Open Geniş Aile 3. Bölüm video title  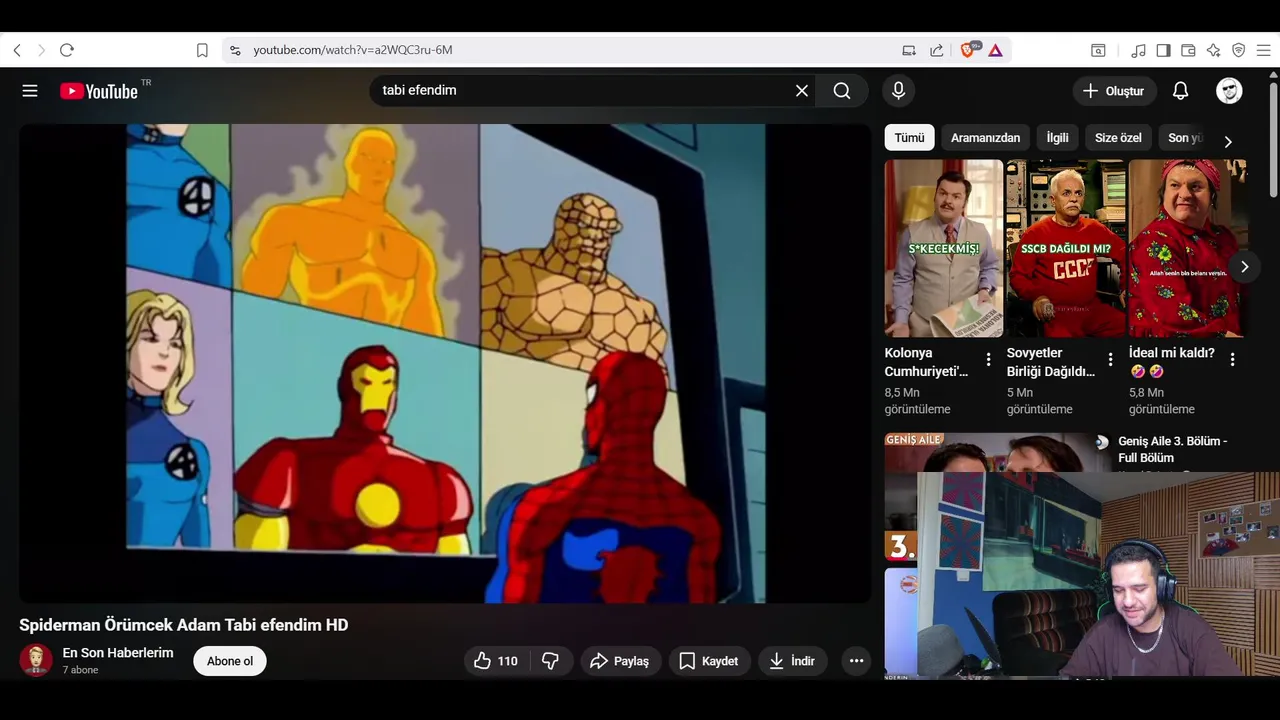pos(1172,449)
